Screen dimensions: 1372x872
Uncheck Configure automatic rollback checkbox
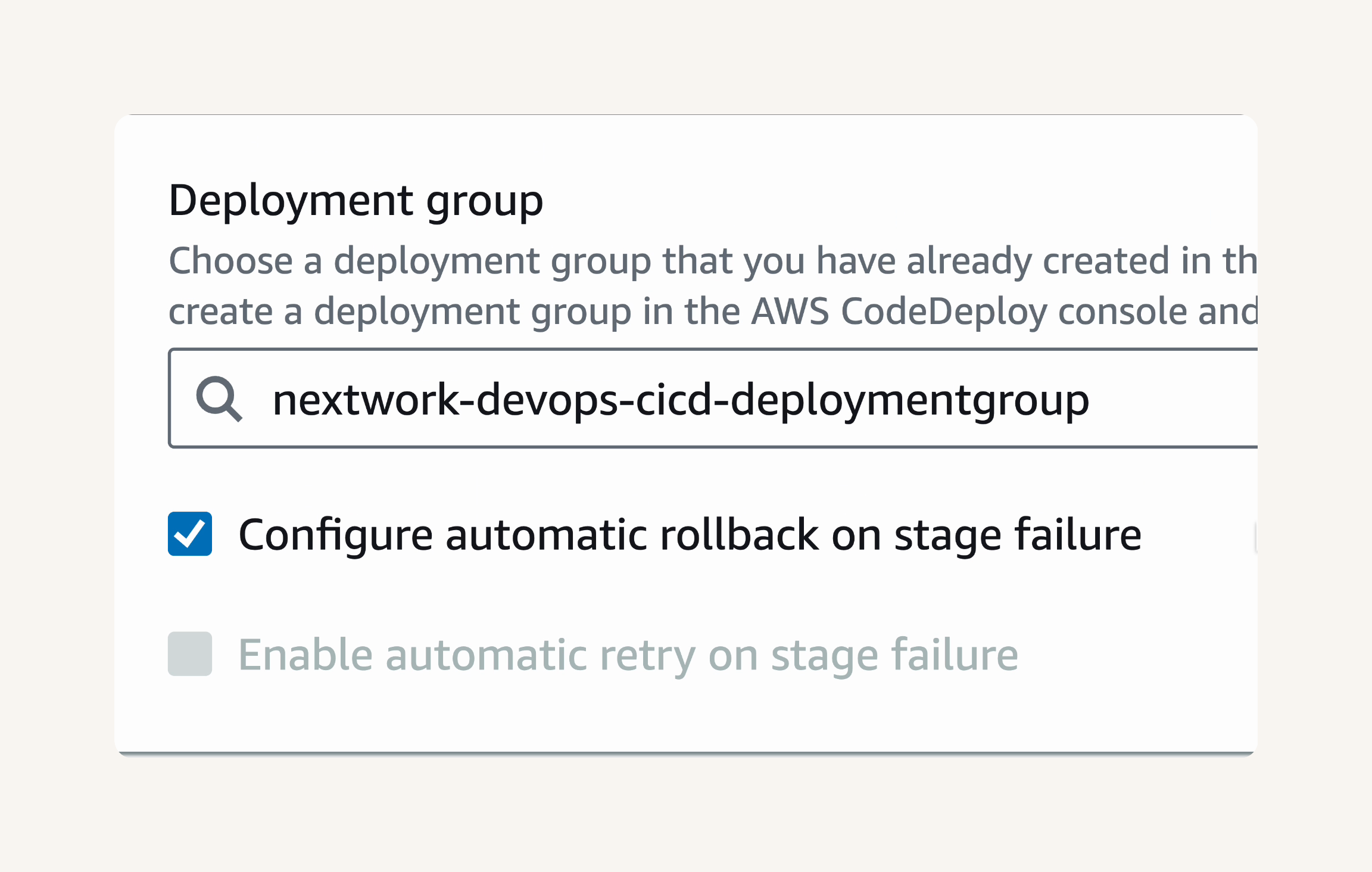190,534
